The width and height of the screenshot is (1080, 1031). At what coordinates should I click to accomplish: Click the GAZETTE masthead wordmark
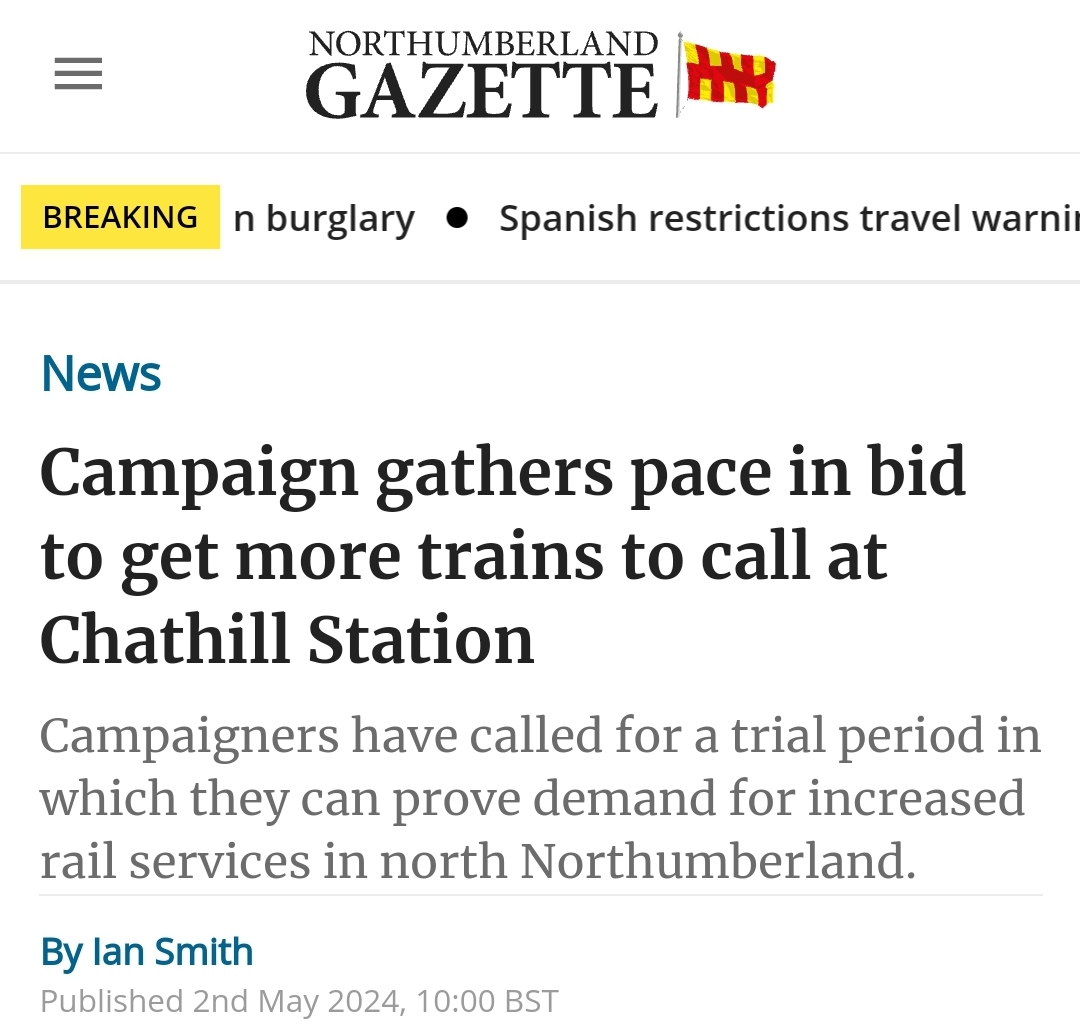tap(482, 90)
